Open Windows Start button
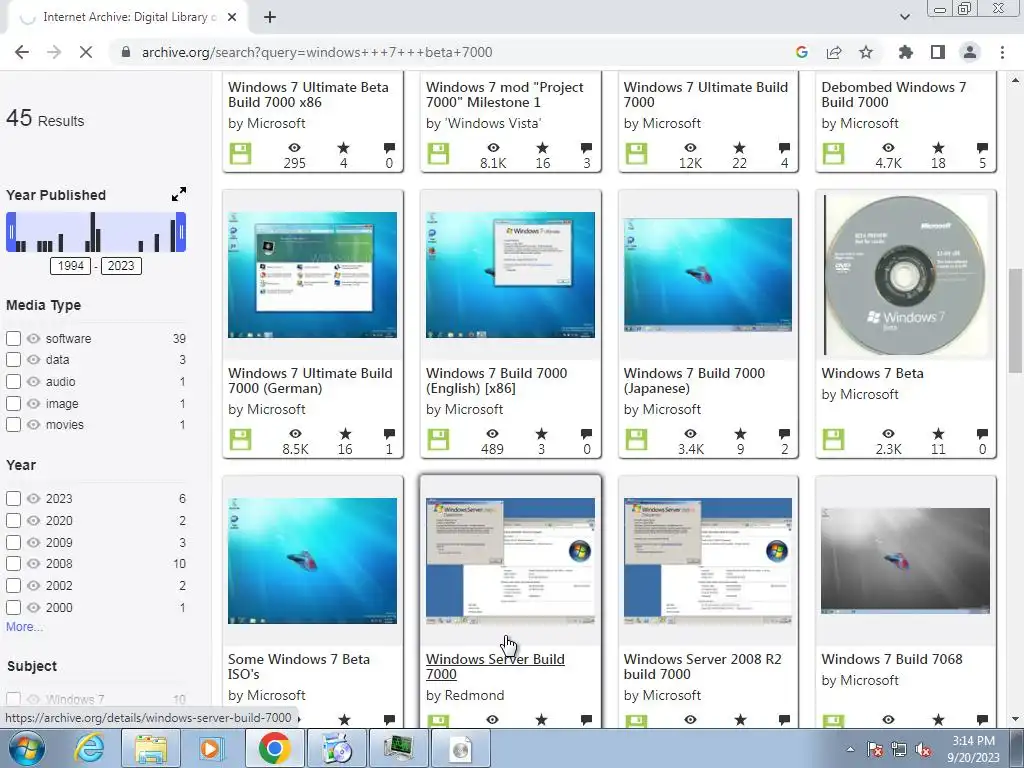 [26, 748]
